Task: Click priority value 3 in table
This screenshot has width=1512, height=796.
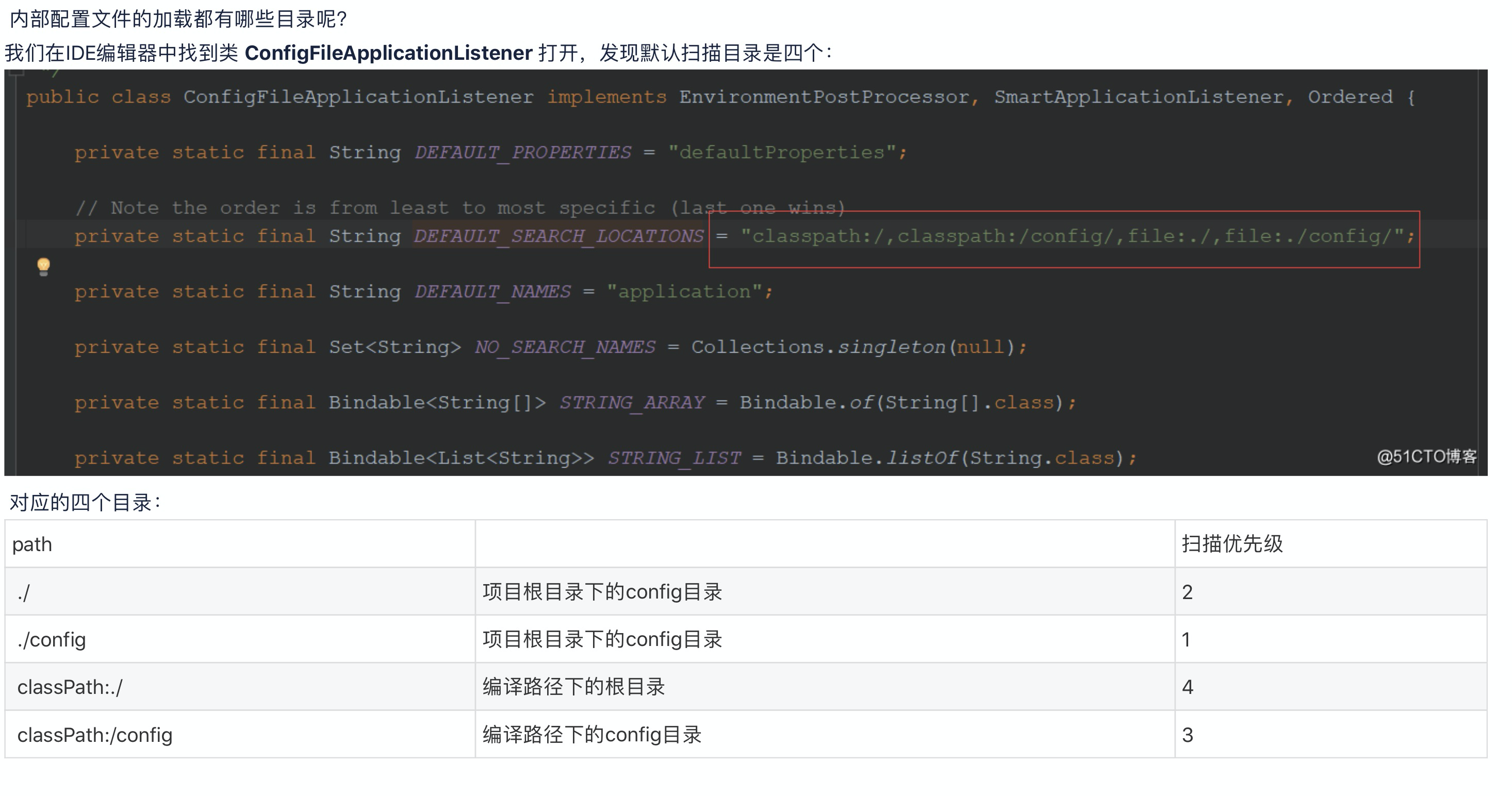Action: pyautogui.click(x=1188, y=735)
